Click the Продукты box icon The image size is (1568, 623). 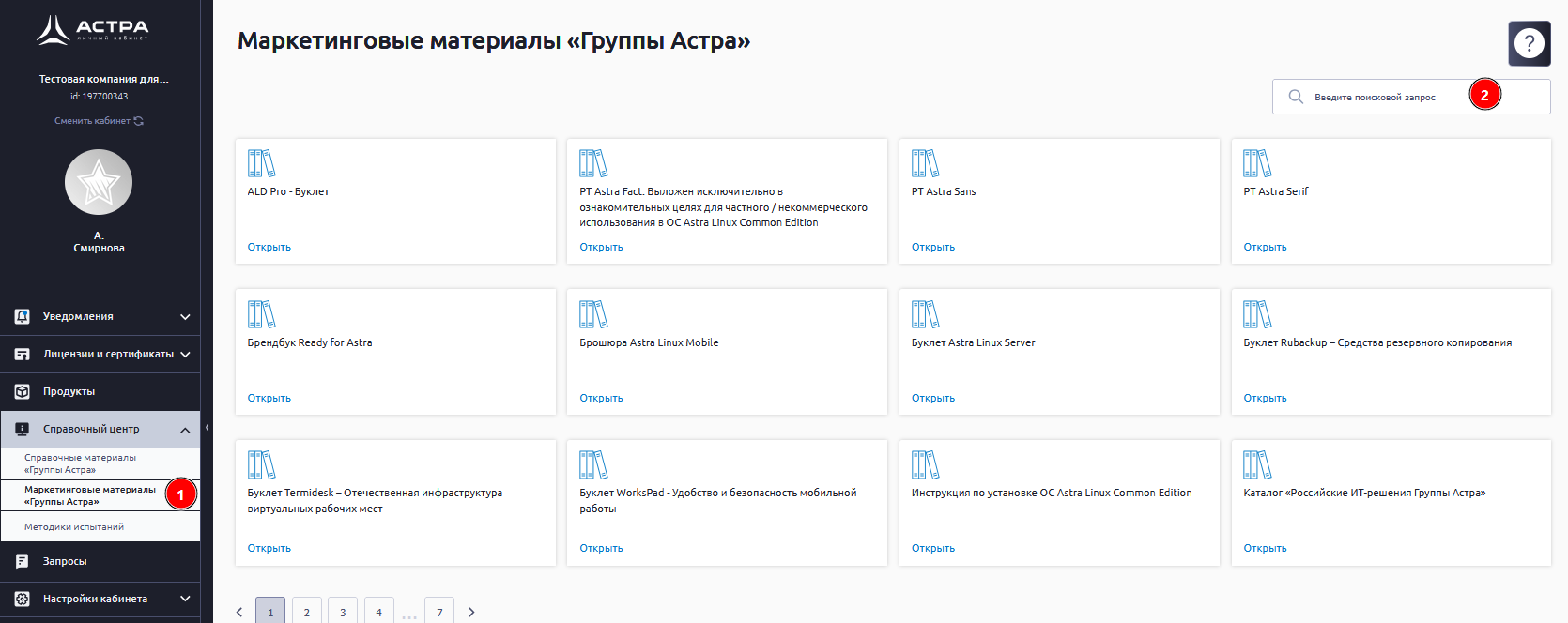coord(23,391)
